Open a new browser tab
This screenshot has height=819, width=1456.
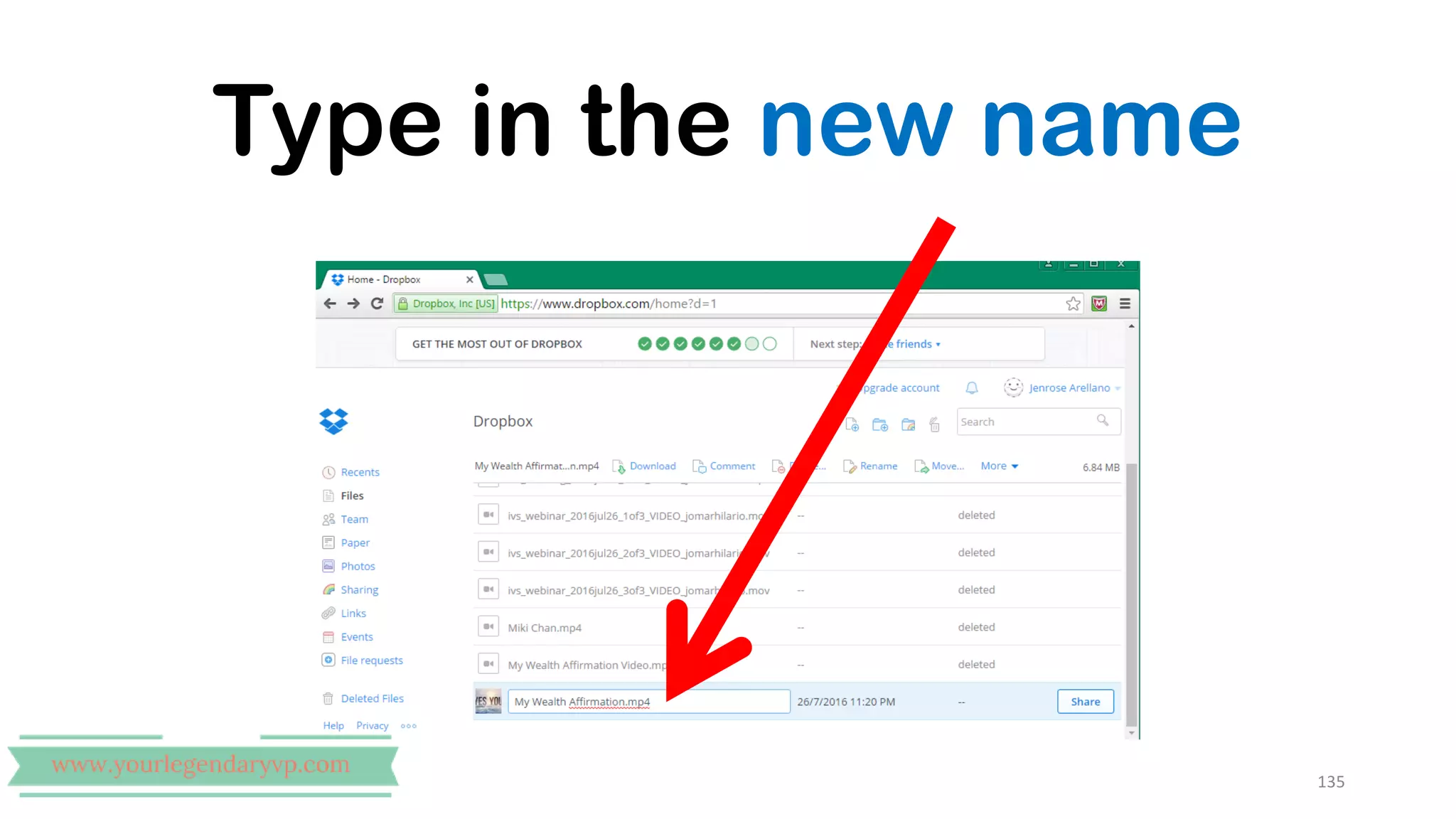[x=496, y=279]
